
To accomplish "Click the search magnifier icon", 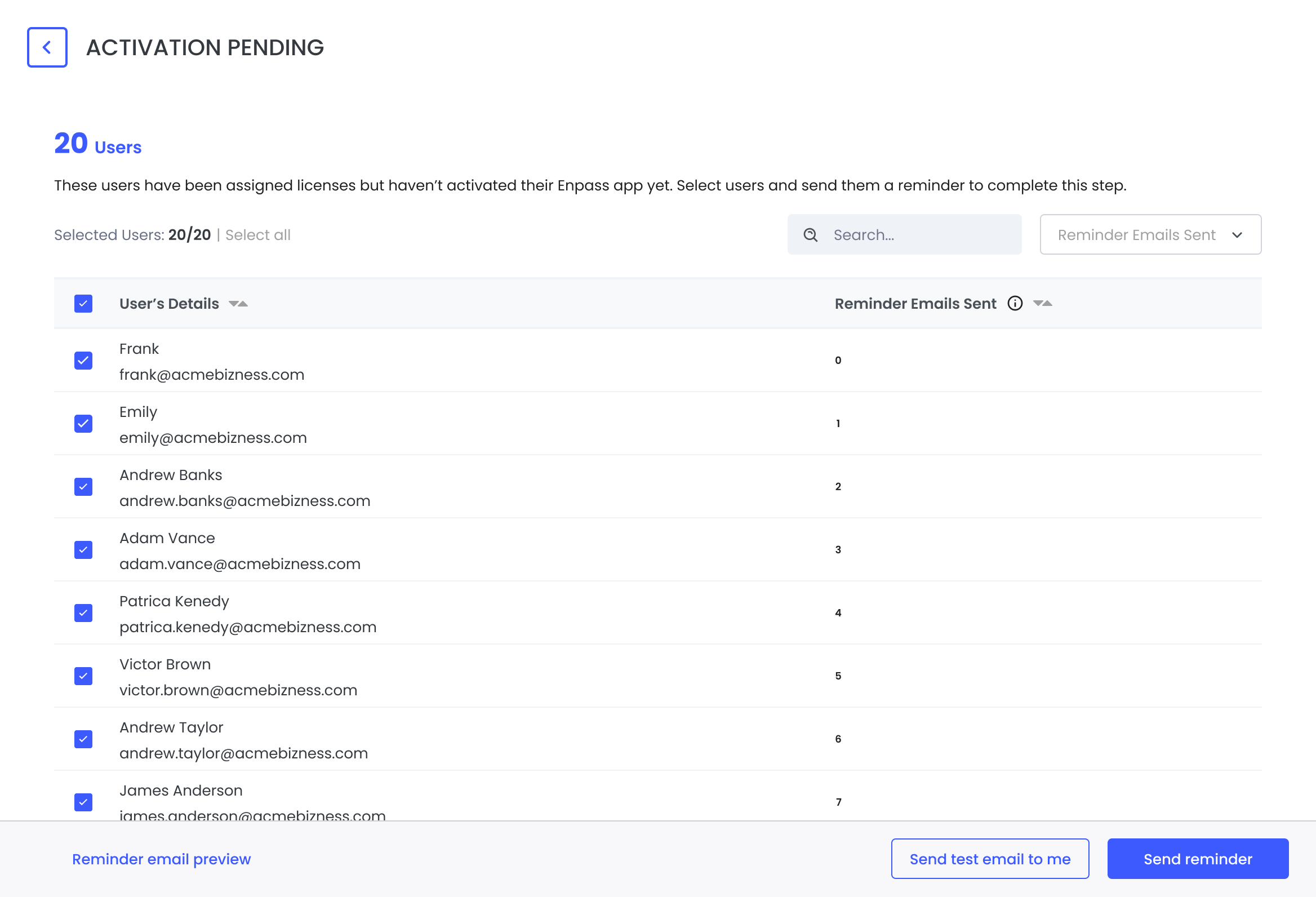I will coord(811,234).
